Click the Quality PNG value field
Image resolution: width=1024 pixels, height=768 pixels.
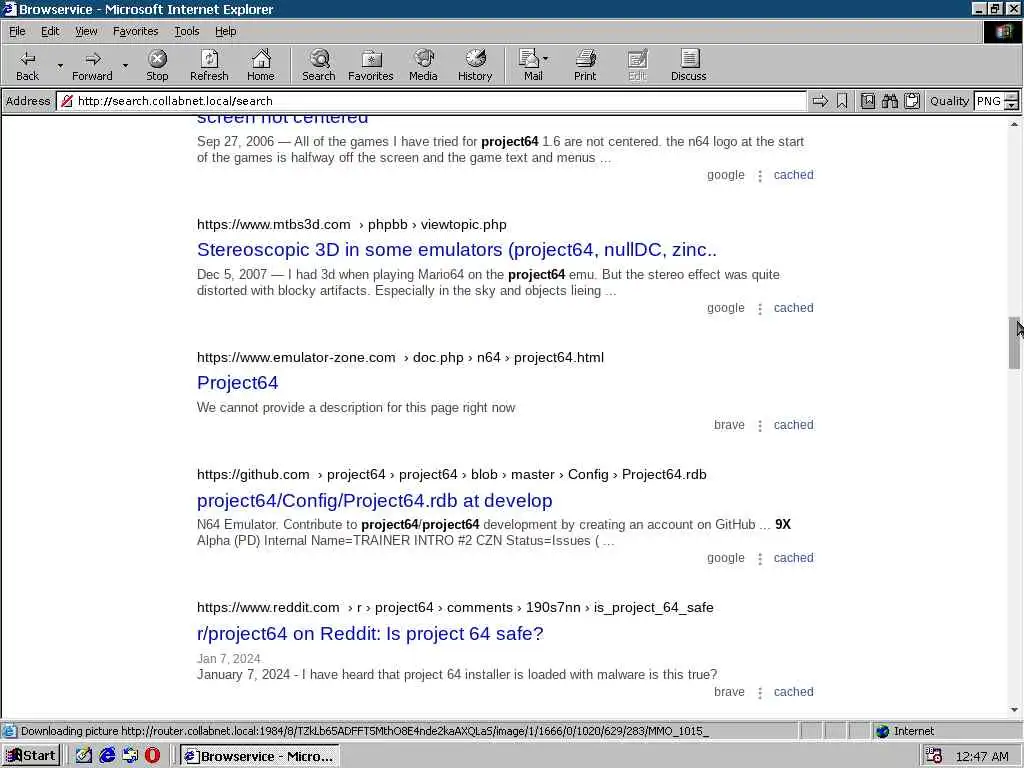tap(988, 101)
